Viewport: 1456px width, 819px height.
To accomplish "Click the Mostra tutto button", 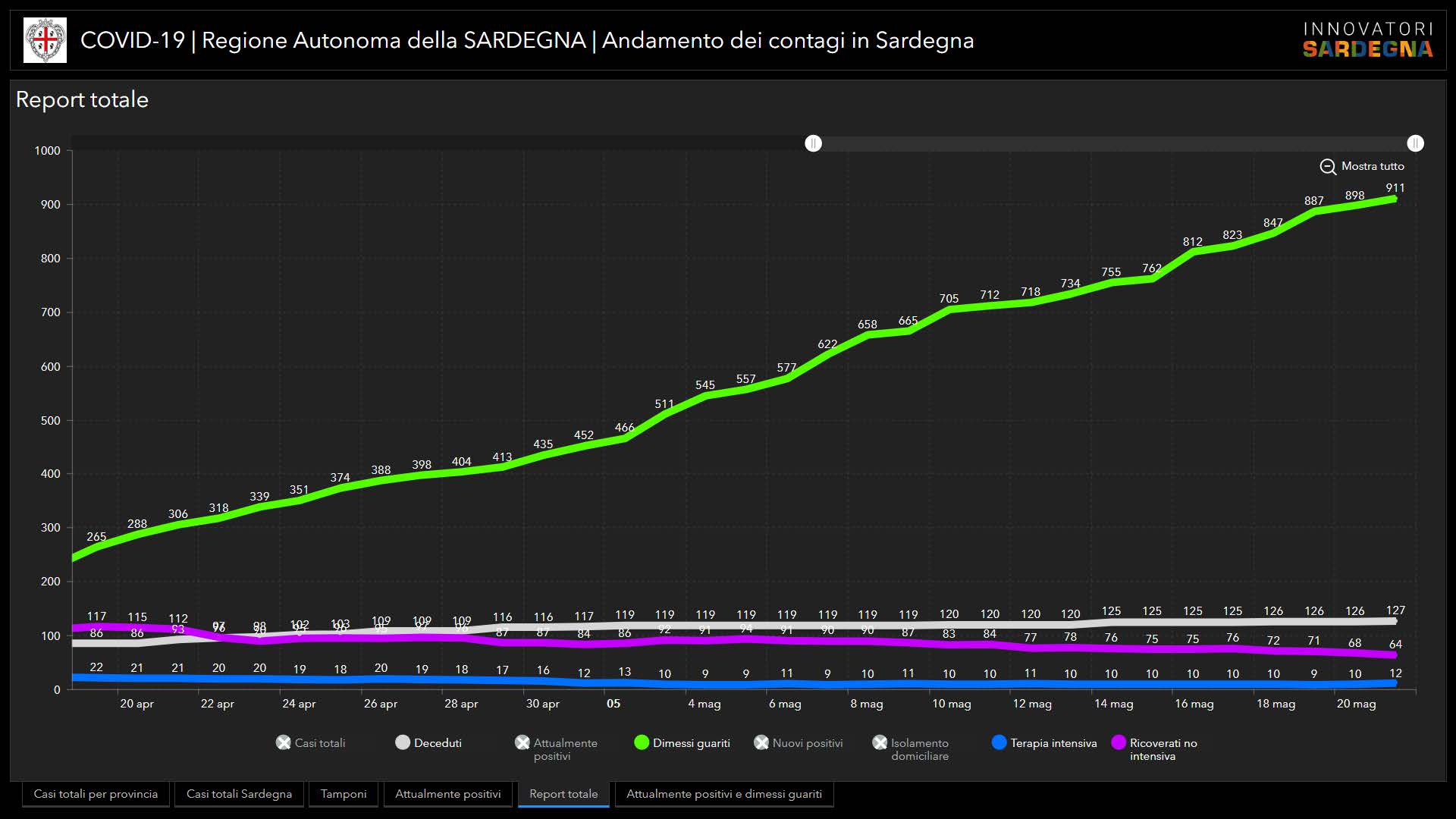I will click(x=1372, y=166).
